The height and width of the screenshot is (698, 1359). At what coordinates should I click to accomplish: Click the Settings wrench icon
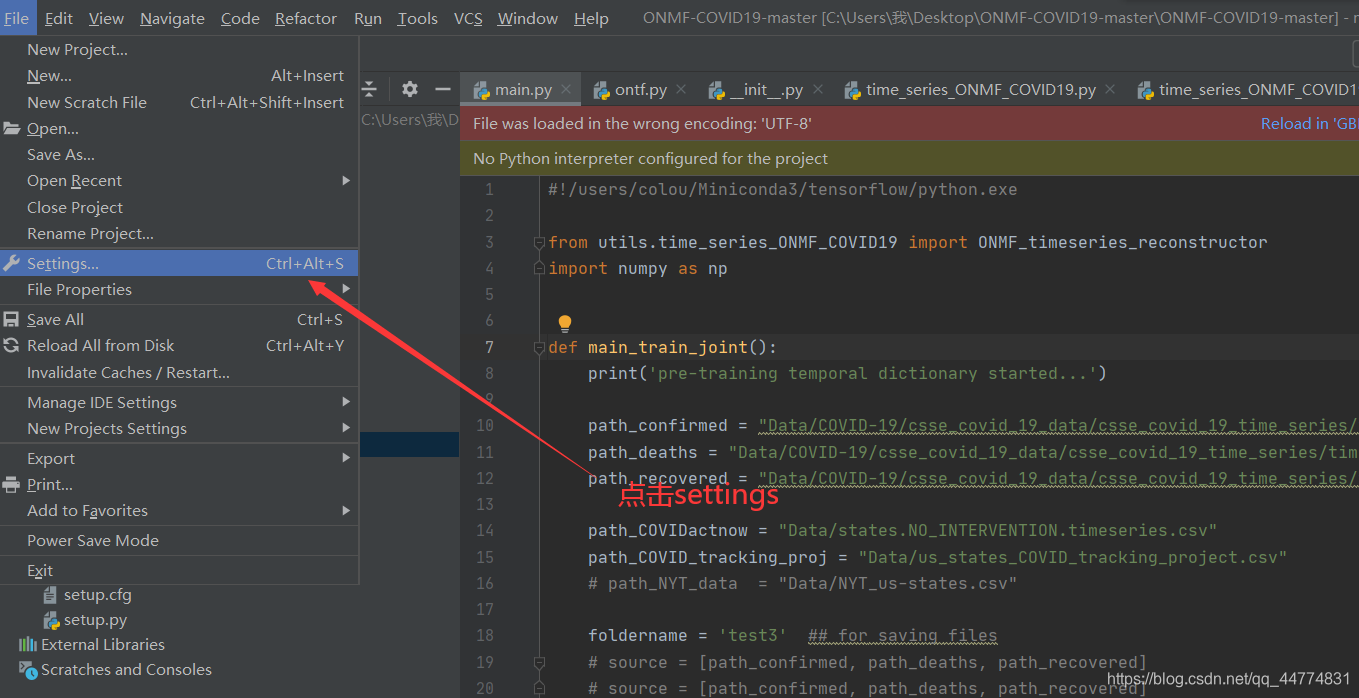point(11,263)
